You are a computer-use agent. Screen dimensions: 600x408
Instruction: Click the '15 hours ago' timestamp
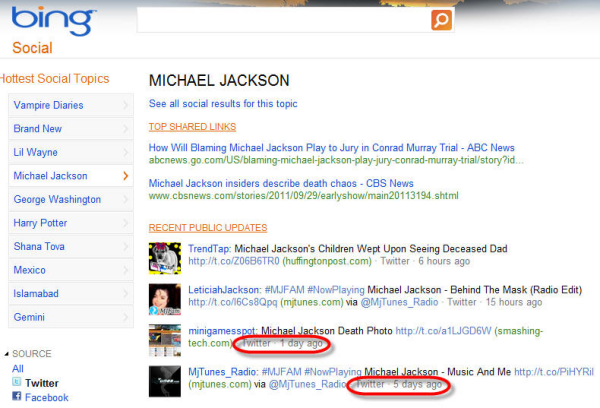514,302
